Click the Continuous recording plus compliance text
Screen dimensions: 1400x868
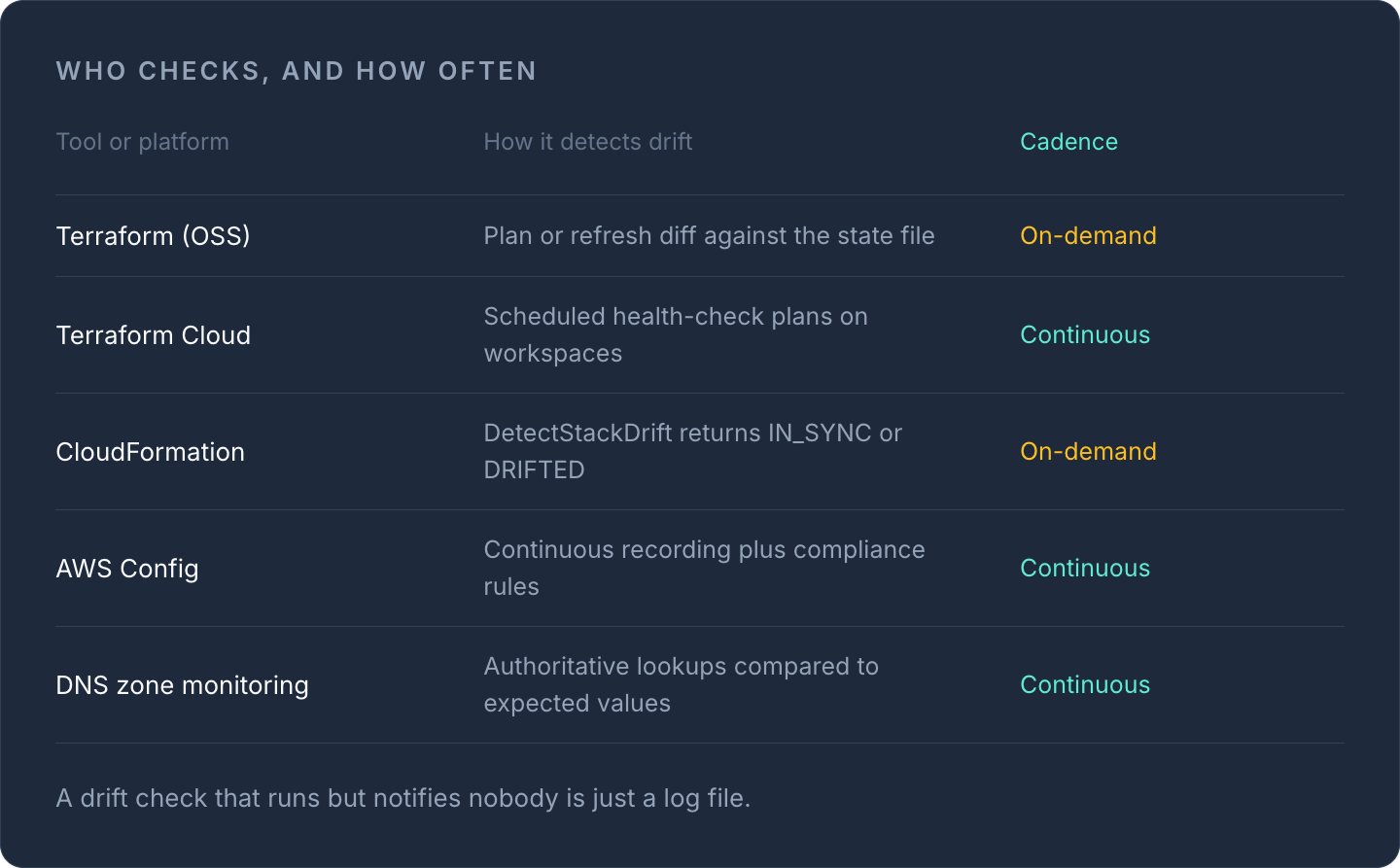coord(705,569)
